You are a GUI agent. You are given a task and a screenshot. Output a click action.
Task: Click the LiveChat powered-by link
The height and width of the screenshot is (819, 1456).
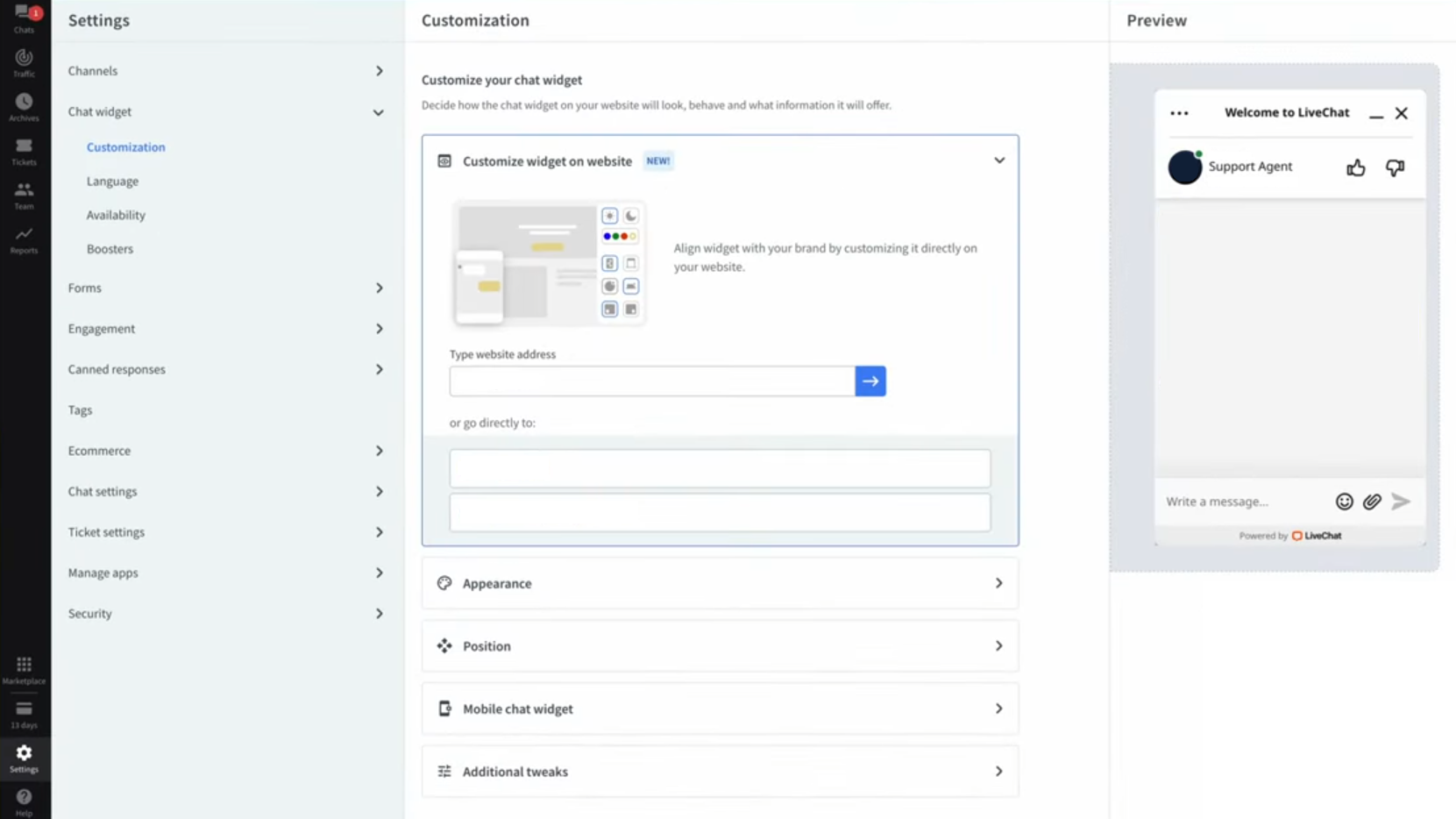point(1317,536)
